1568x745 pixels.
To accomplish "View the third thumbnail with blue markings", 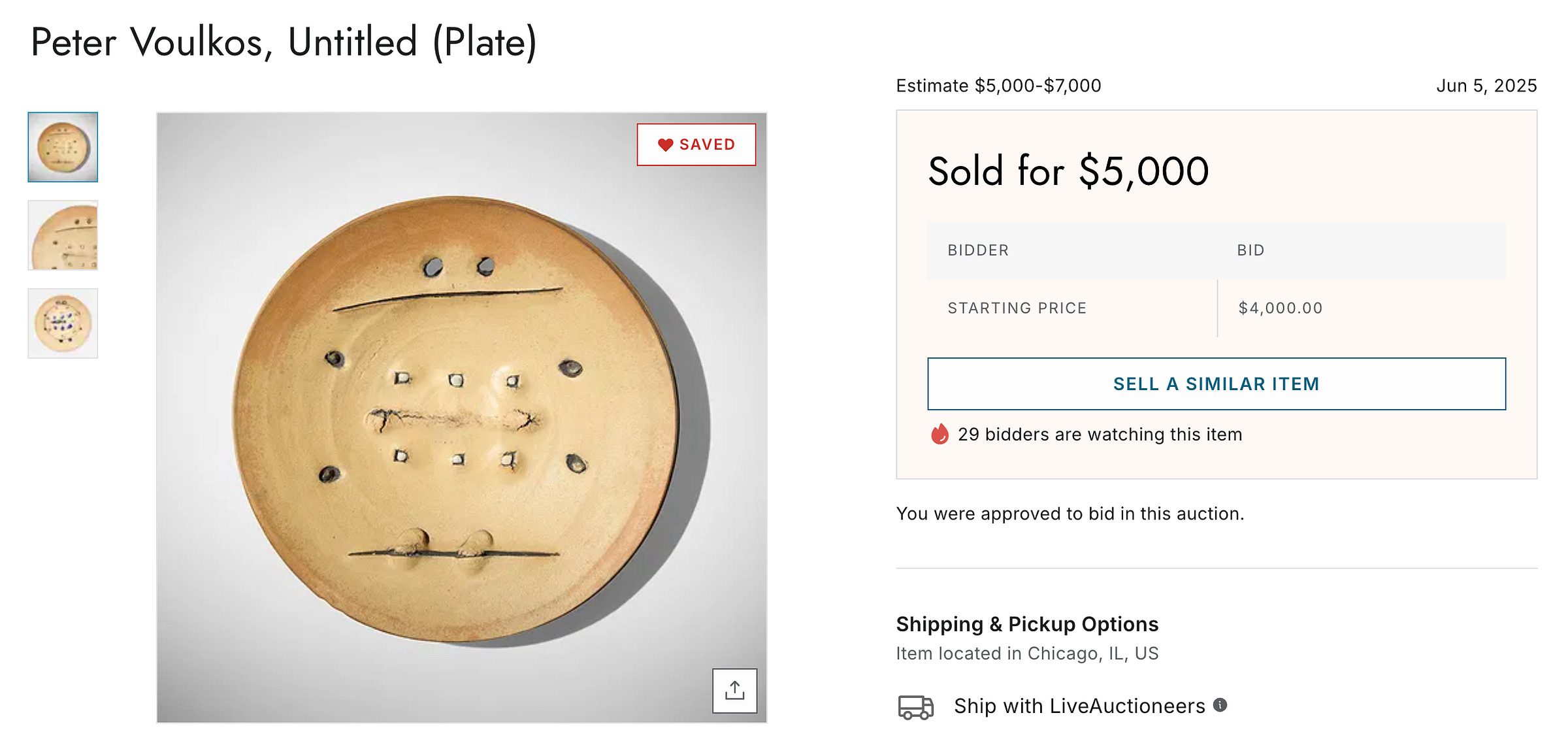I will click(x=63, y=323).
